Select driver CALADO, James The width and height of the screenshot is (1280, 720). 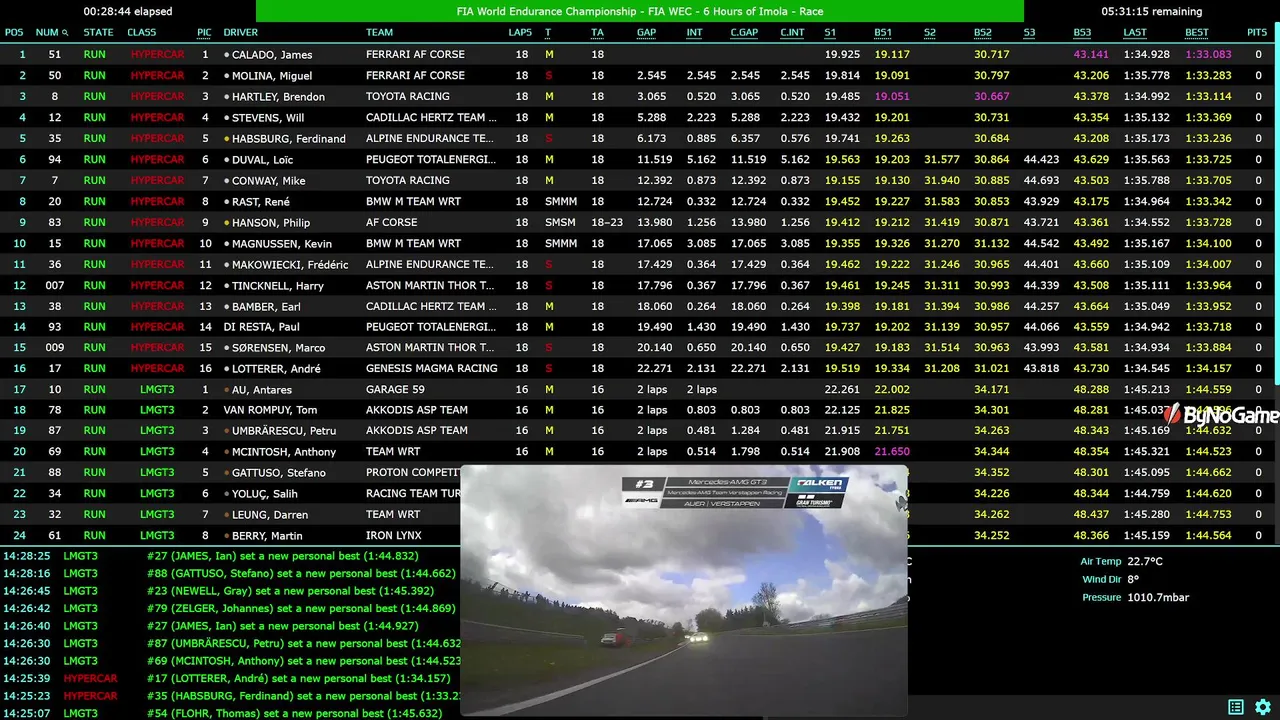pyautogui.click(x=272, y=55)
